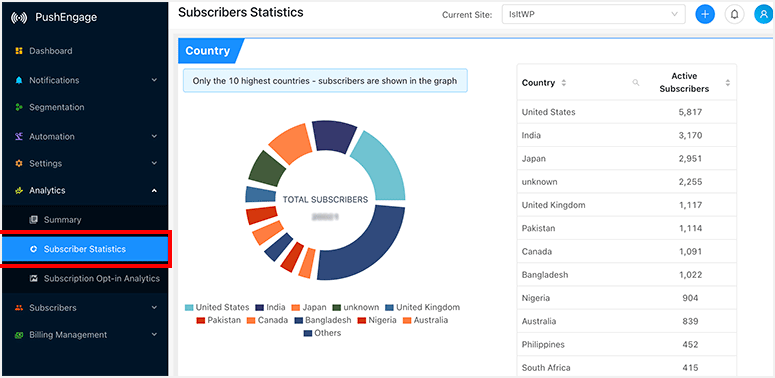Image resolution: width=775 pixels, height=378 pixels.
Task: Click the Billing Management icon
Action: pyautogui.click(x=19, y=335)
